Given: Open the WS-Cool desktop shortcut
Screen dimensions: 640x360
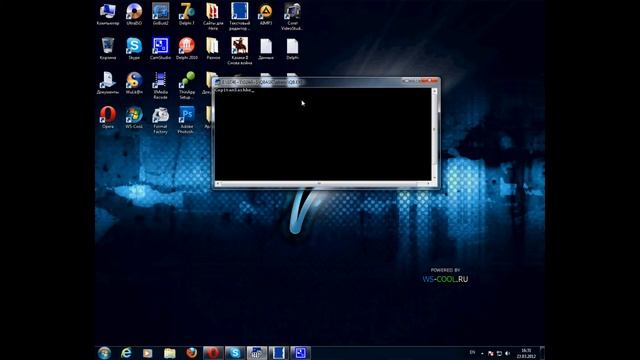Looking at the screenshot, I should point(134,117).
